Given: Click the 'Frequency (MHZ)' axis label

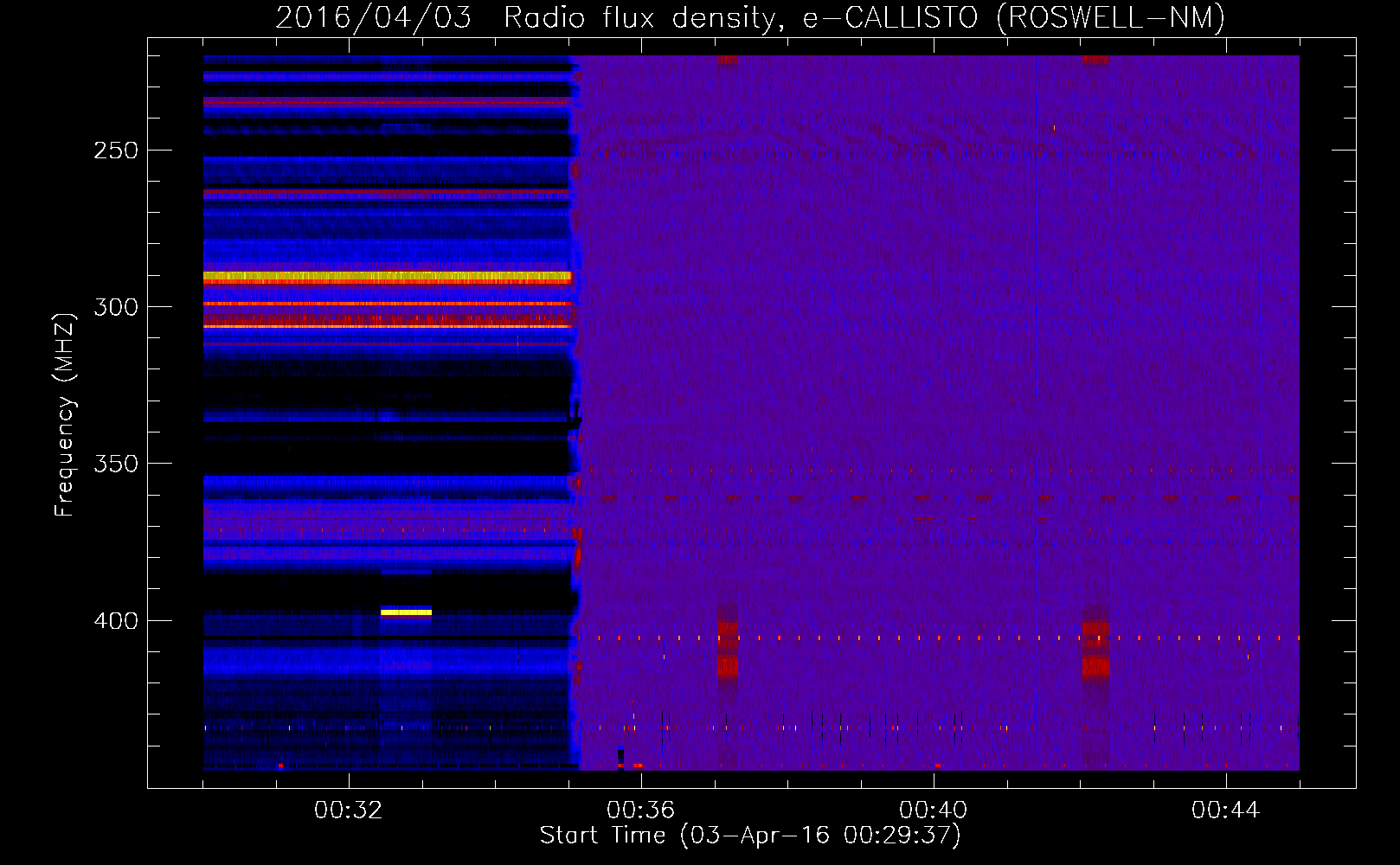Looking at the screenshot, I should click(65, 414).
